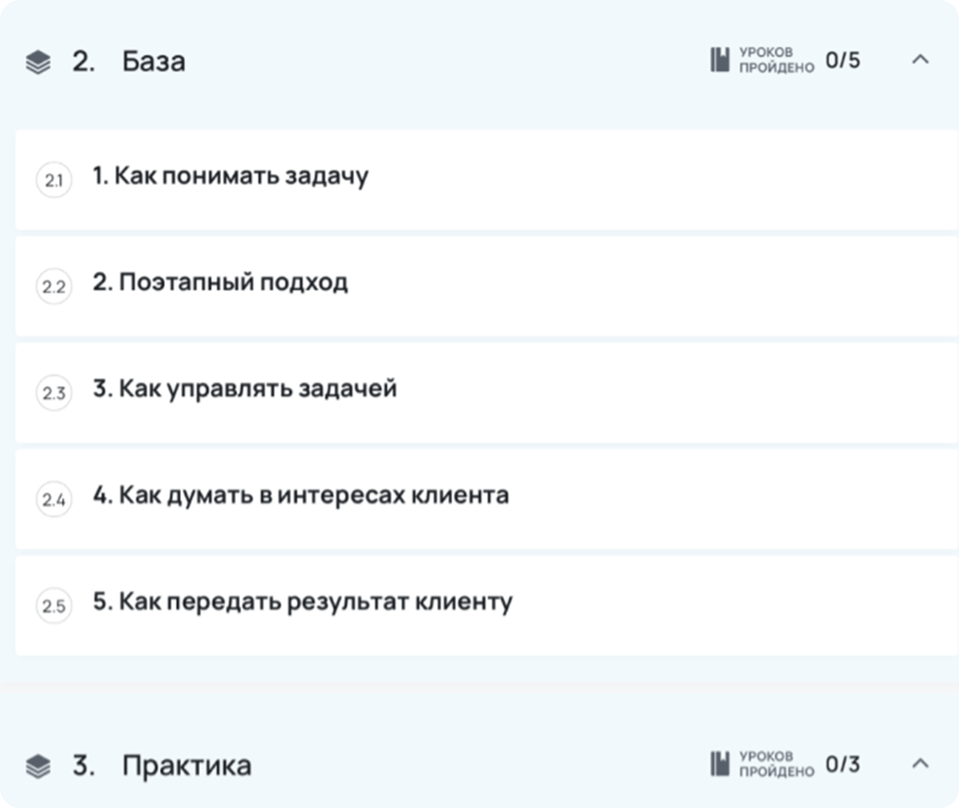Select the 2.2 lesson number badge
Viewport: 960px width, 808px height.
(54, 286)
